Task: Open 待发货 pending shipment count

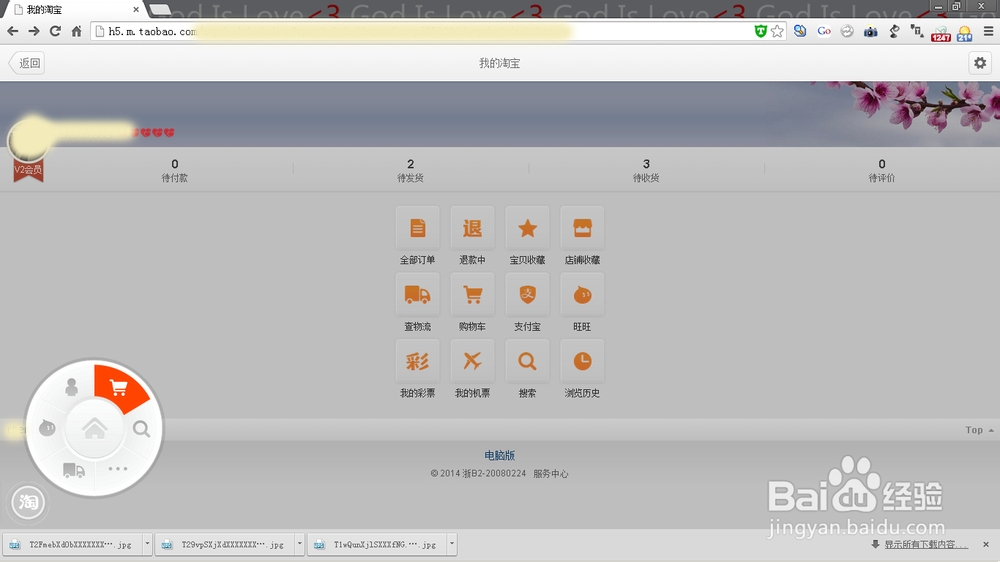Action: pos(410,170)
